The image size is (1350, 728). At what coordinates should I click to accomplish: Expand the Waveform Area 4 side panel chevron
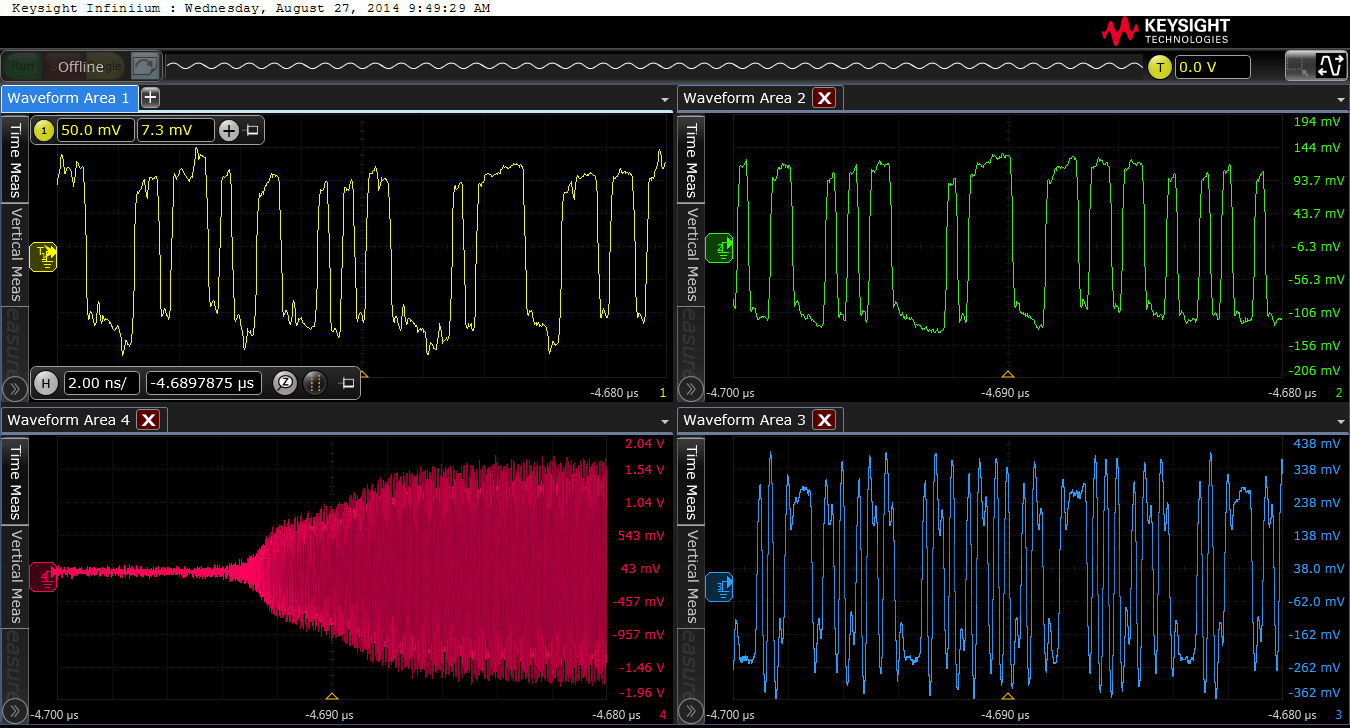(x=14, y=711)
